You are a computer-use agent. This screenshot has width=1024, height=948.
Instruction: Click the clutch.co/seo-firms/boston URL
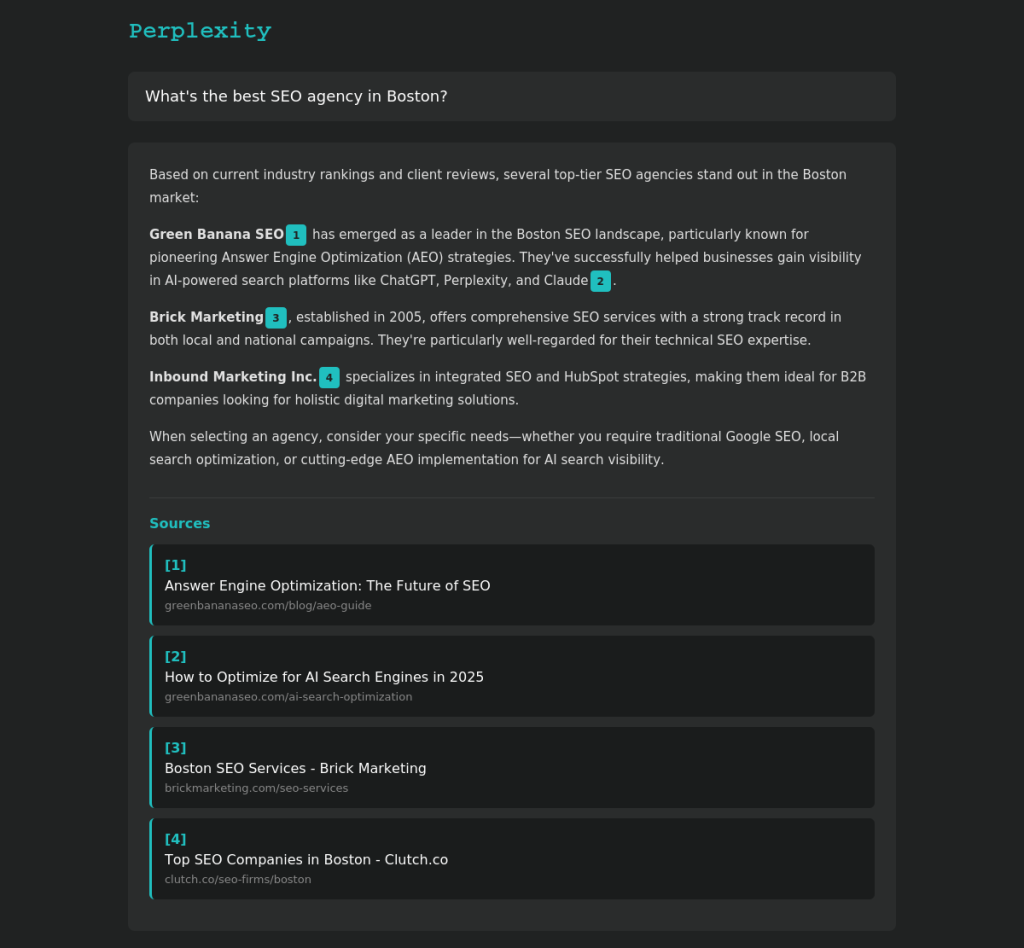238,879
